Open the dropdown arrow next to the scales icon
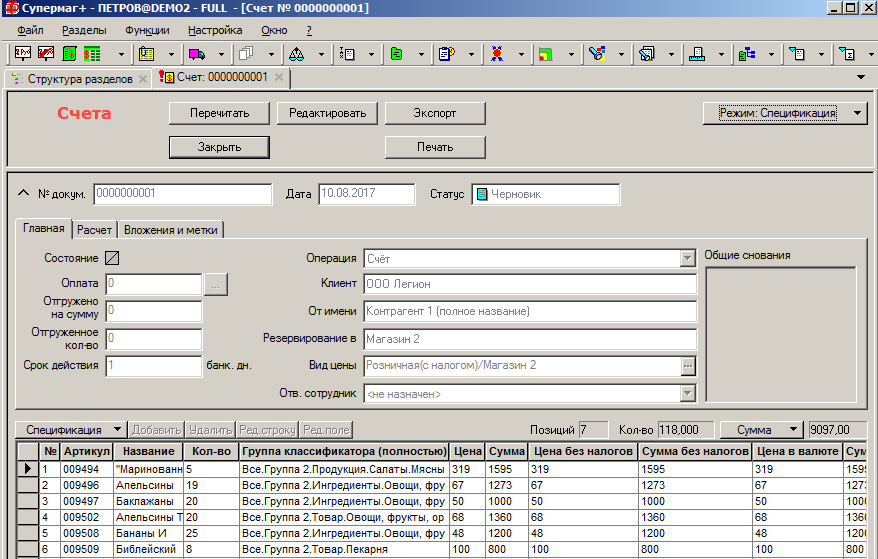 [x=321, y=54]
